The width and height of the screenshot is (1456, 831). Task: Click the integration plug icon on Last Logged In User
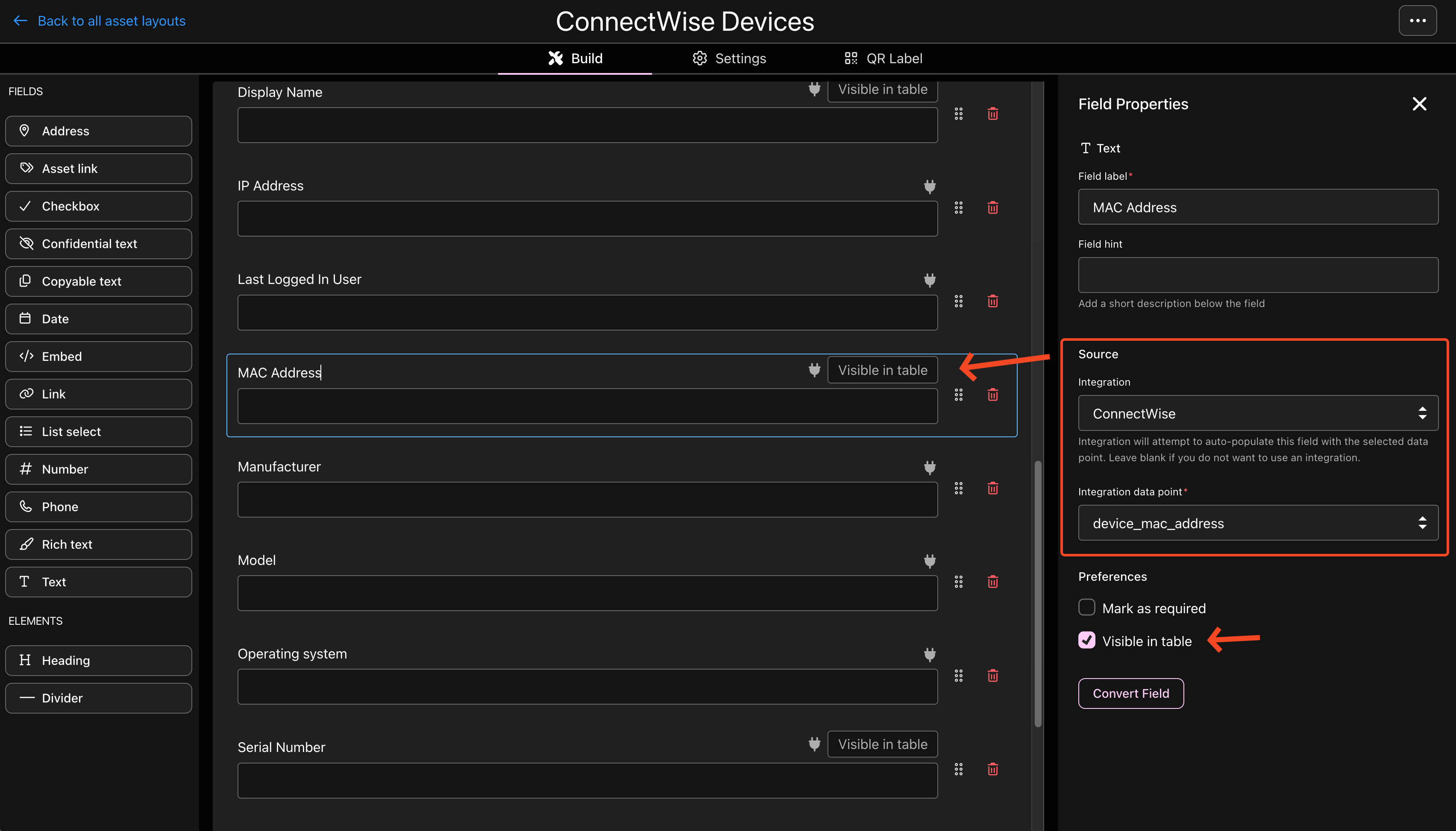(930, 280)
